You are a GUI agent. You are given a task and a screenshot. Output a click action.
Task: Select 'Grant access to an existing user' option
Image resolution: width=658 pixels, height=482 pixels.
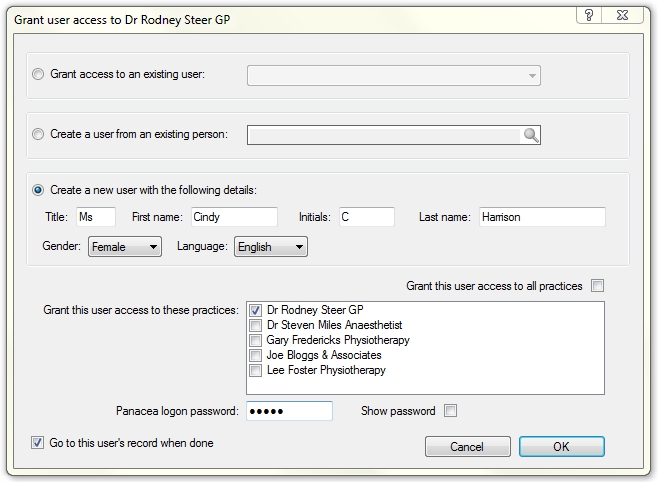[x=39, y=75]
